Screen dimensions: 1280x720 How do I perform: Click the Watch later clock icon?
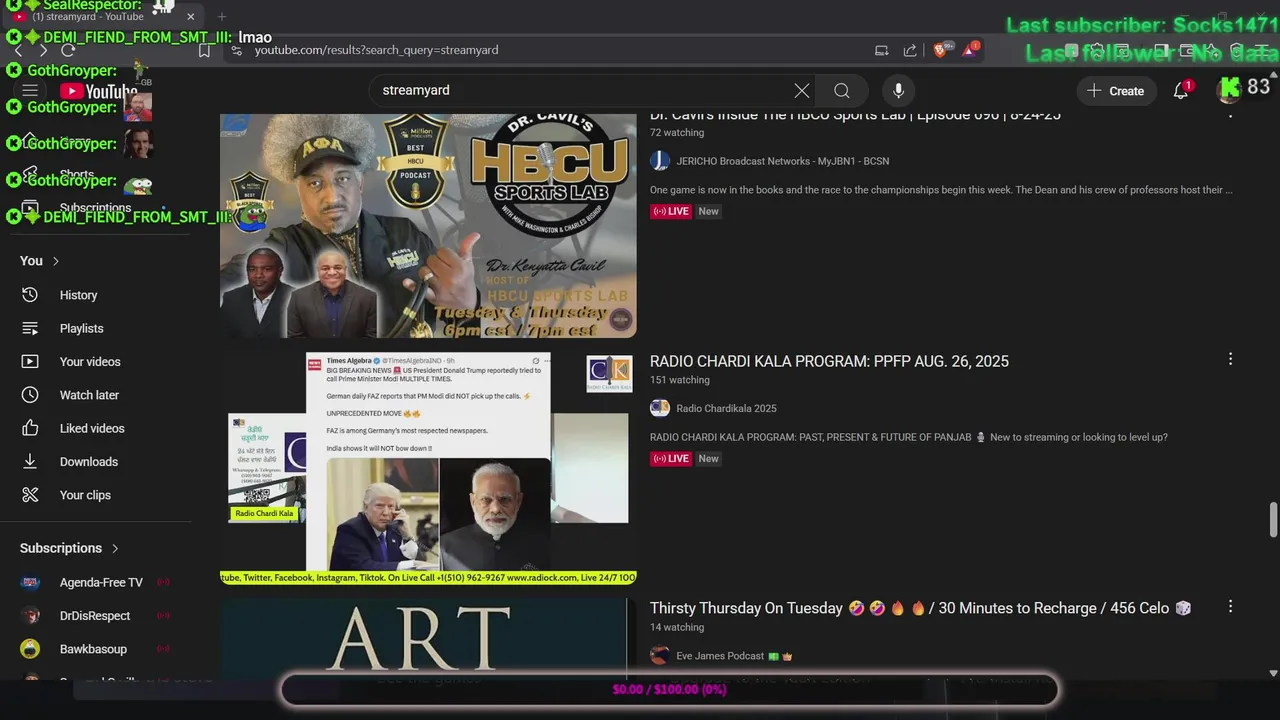tap(30, 395)
